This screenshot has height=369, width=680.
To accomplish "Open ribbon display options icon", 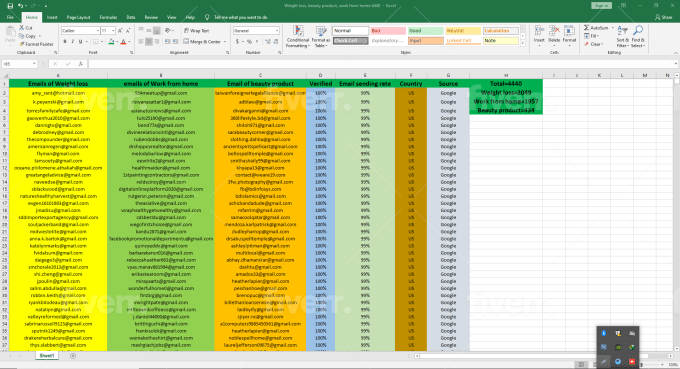I will (623, 6).
